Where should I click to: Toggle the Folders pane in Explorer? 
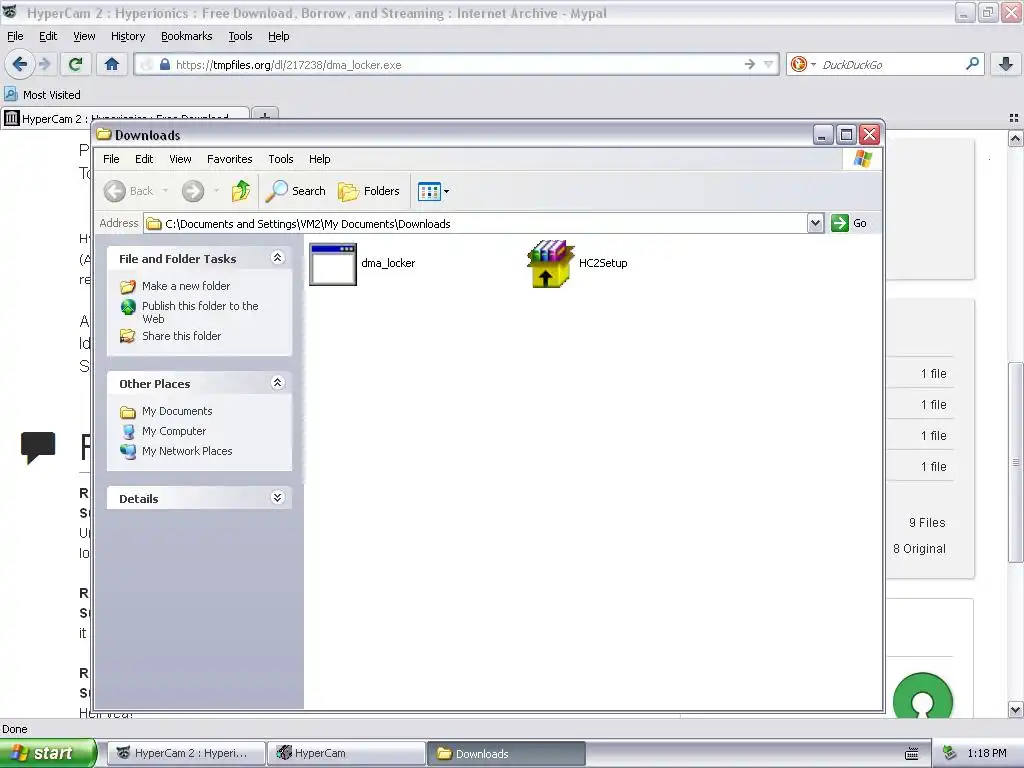tap(368, 191)
